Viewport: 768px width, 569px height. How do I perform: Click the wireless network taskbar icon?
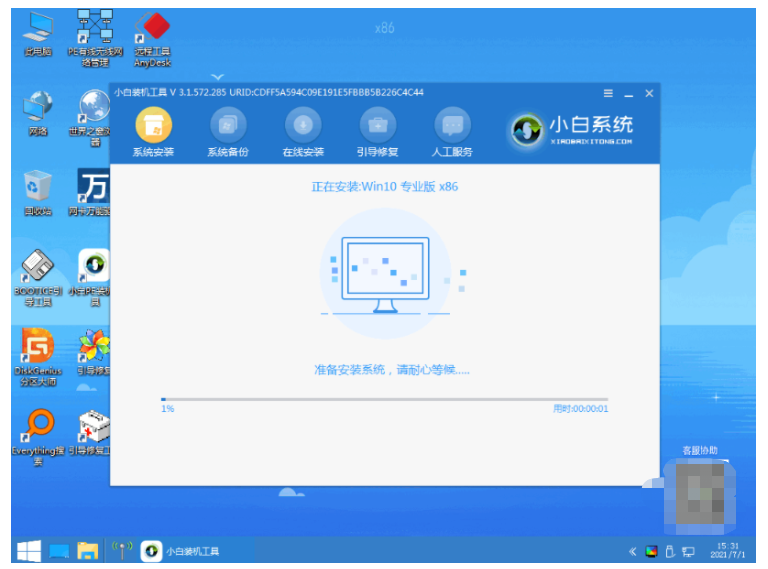coord(122,550)
